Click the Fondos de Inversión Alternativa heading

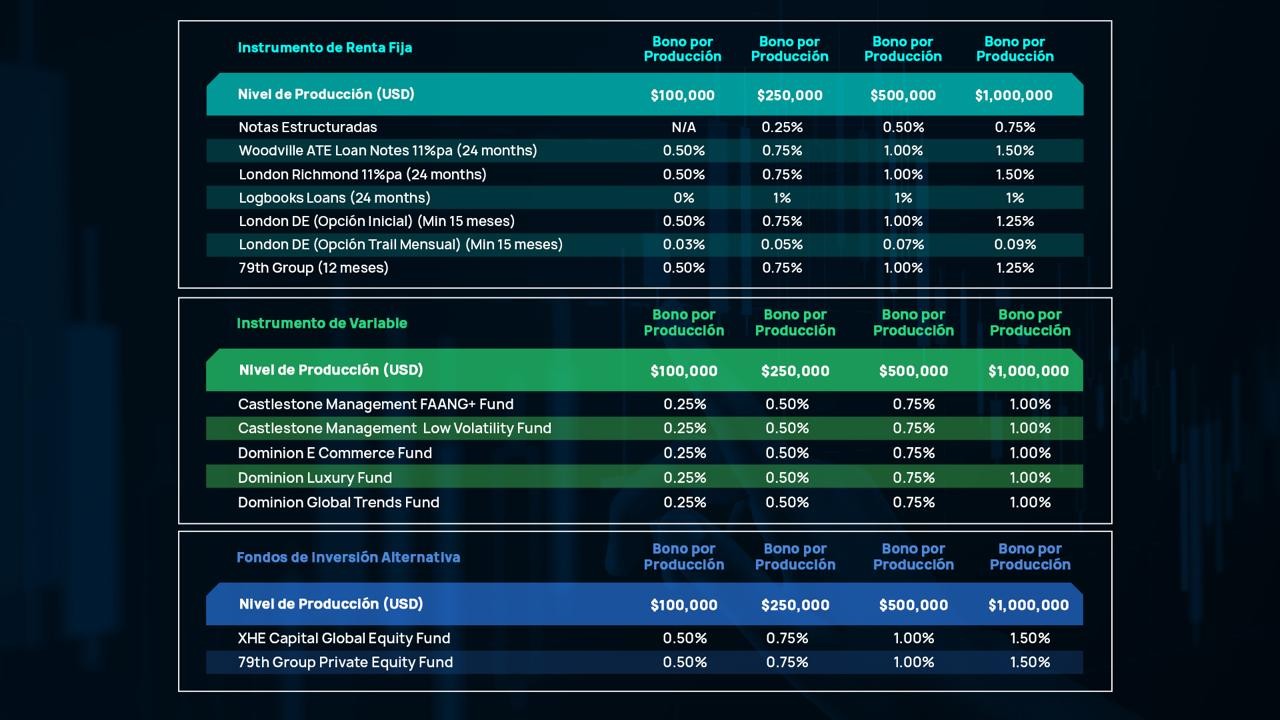point(348,557)
